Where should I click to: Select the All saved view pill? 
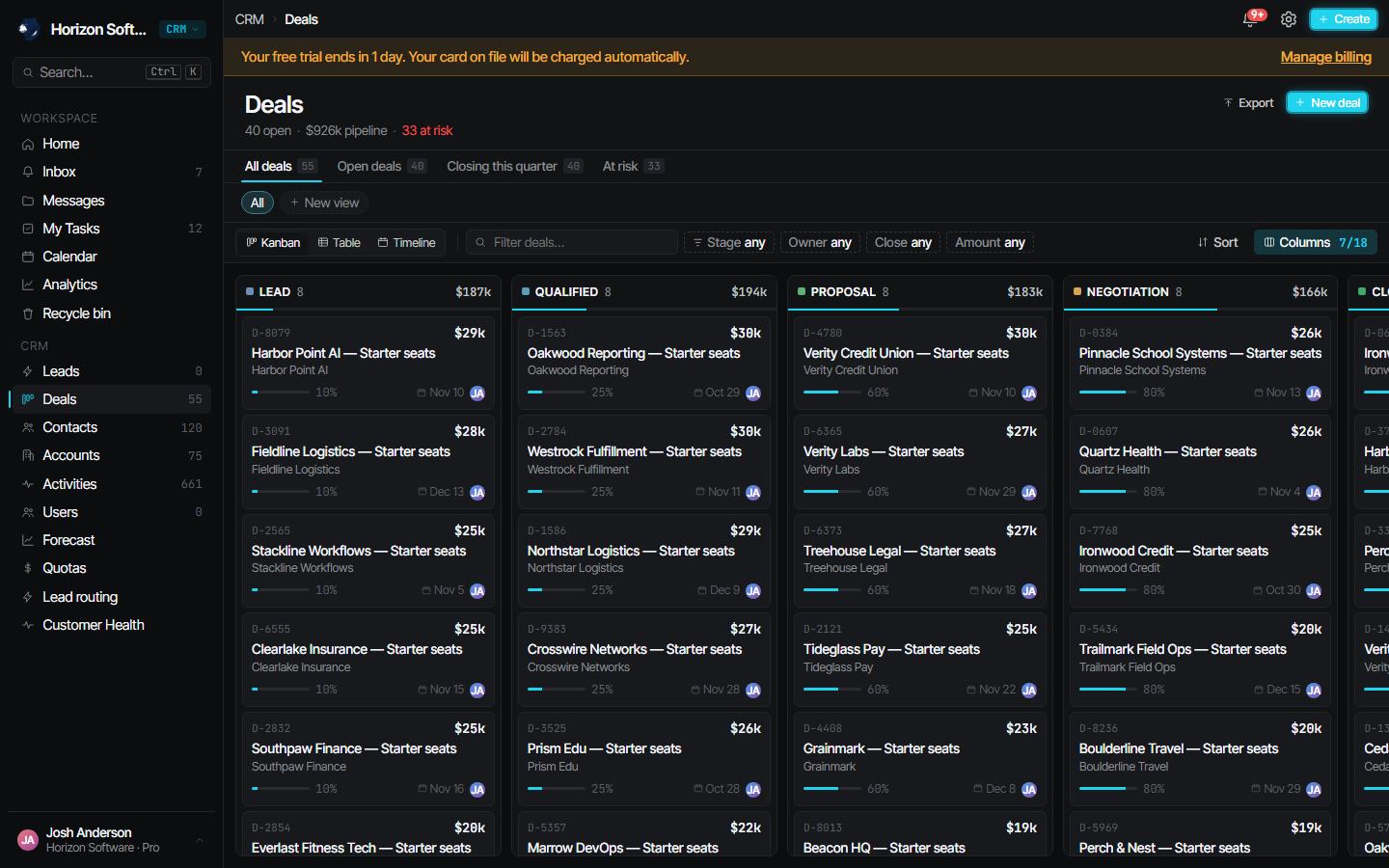point(258,203)
